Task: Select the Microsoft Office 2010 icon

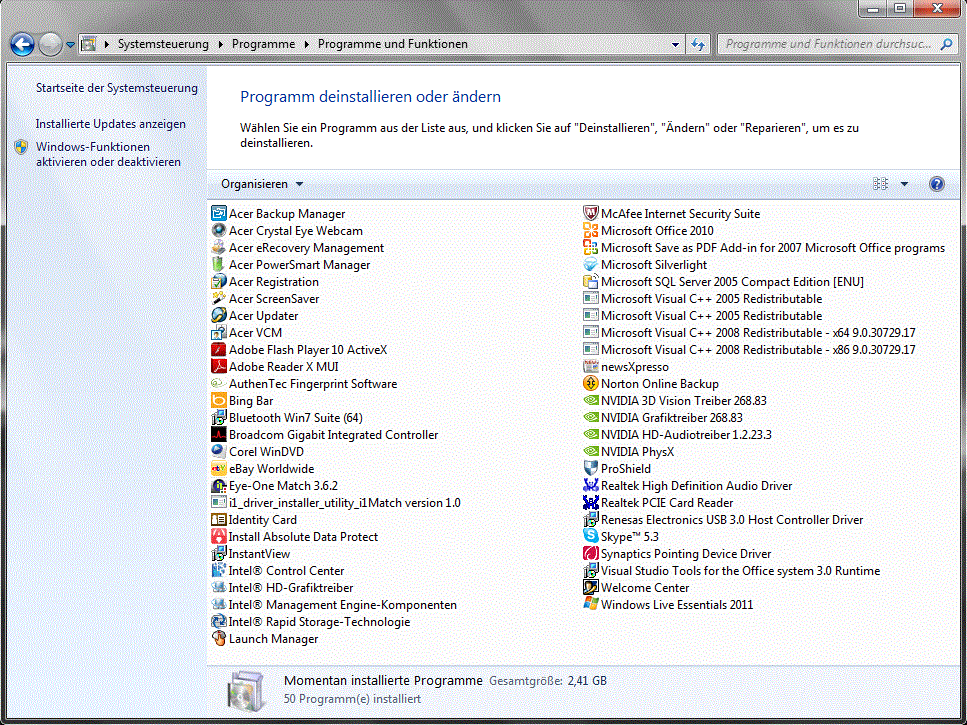Action: pos(592,231)
